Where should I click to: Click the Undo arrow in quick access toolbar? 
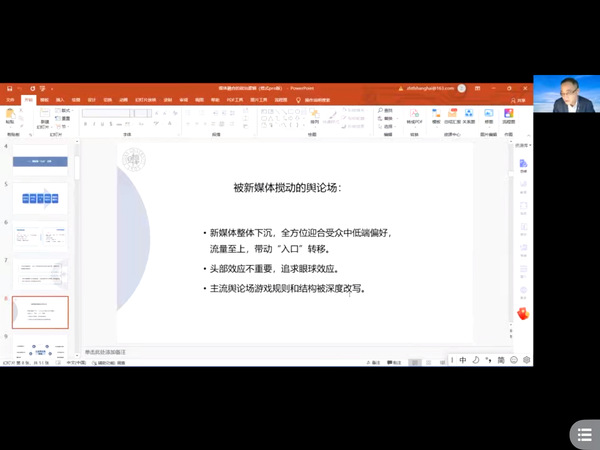pyautogui.click(x=20, y=88)
